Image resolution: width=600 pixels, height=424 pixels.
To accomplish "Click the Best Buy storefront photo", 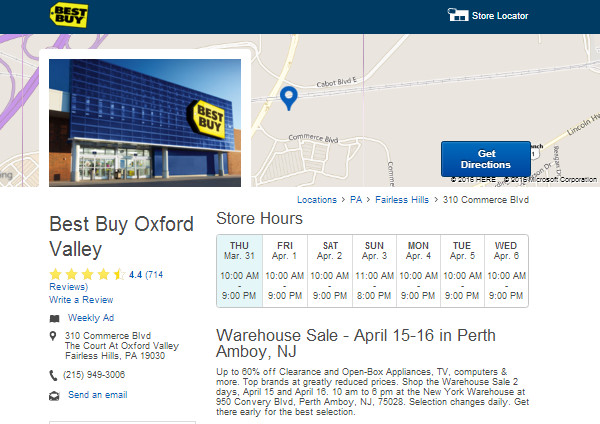I will tap(145, 122).
